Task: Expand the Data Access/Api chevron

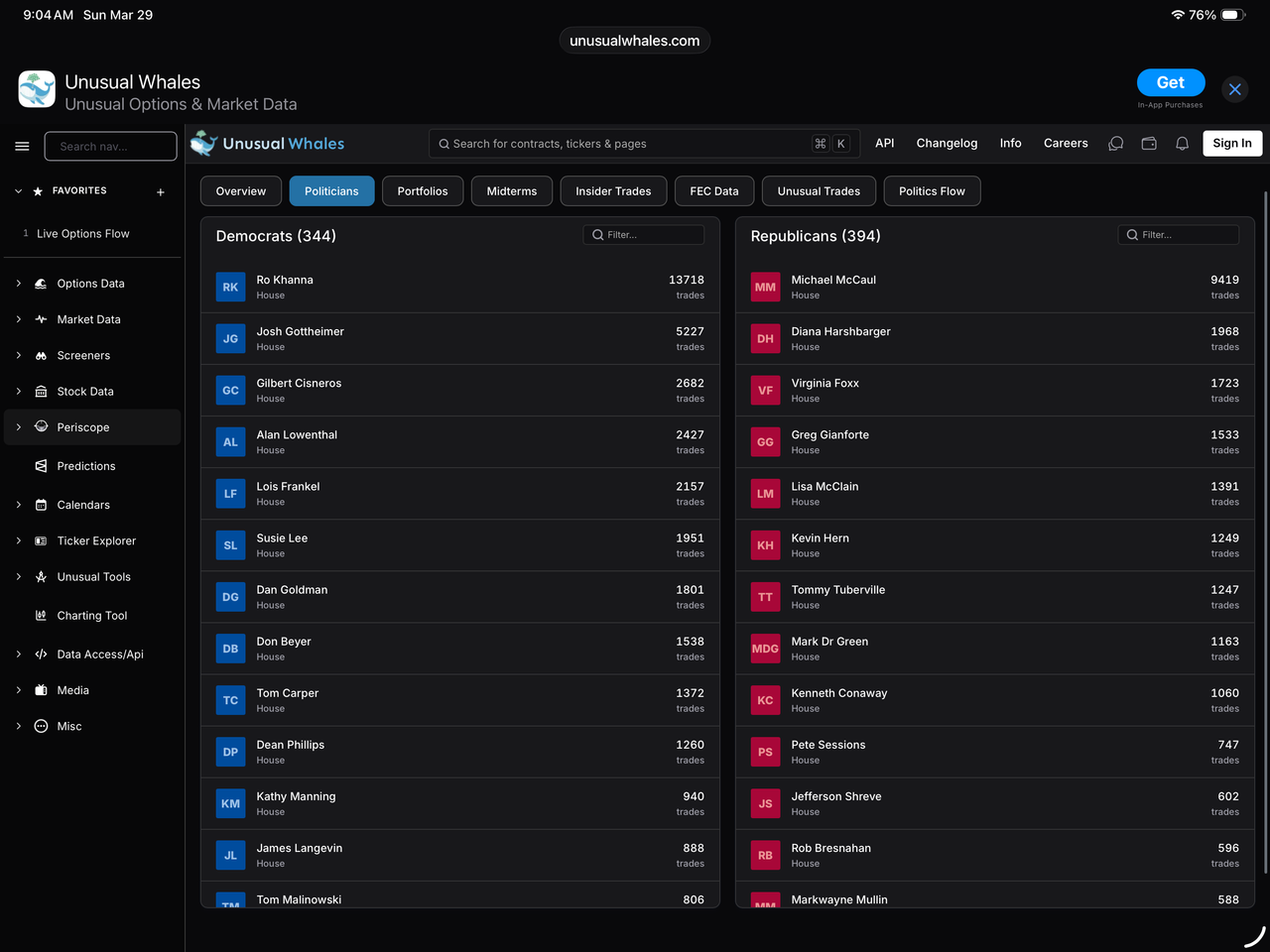Action: click(x=18, y=654)
